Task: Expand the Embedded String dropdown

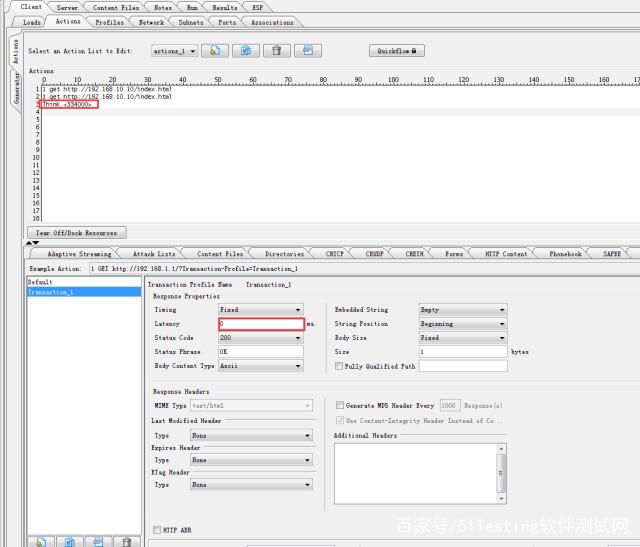Action: coord(463,310)
